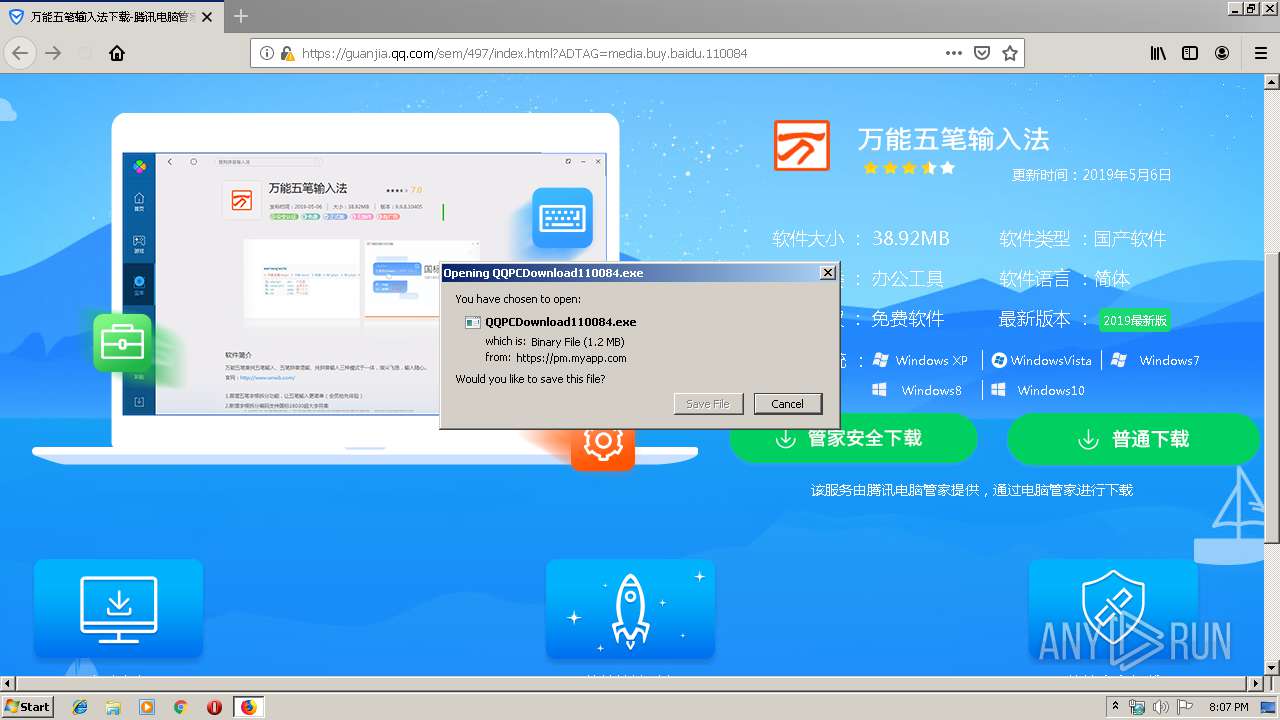The height and width of the screenshot is (720, 1280).
Task: Click the rocket feature icon
Action: pos(630,610)
